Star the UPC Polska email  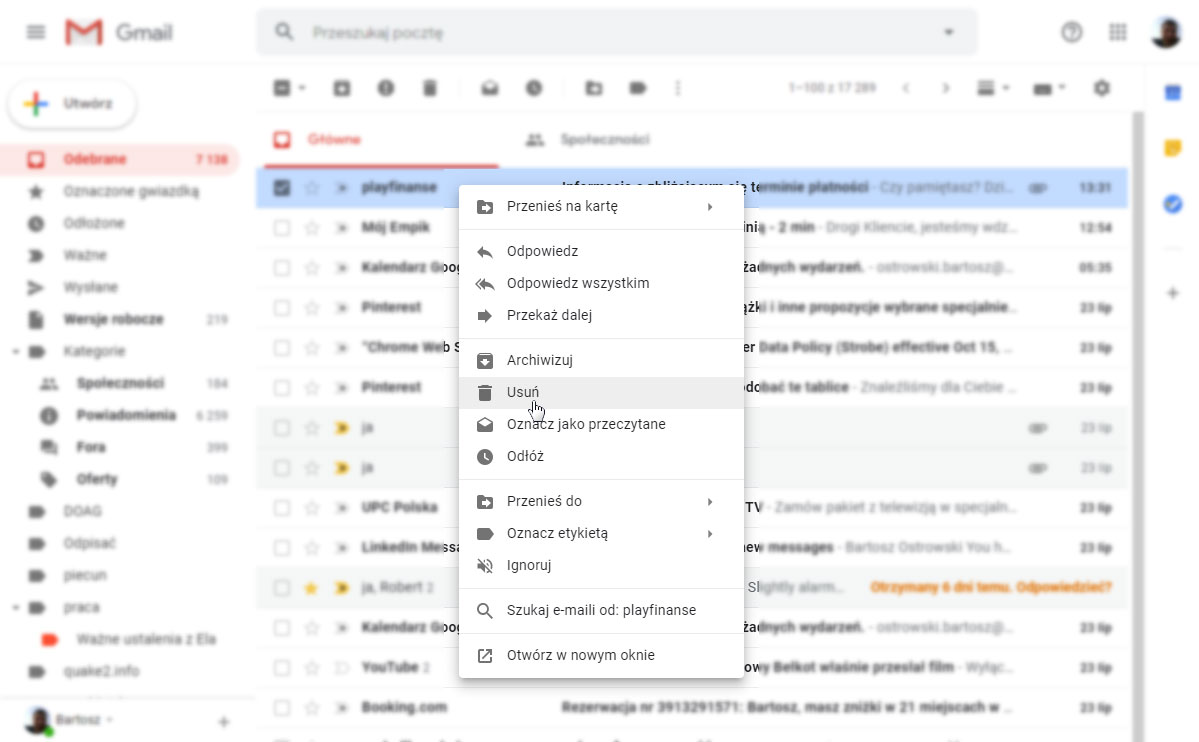pyautogui.click(x=312, y=507)
